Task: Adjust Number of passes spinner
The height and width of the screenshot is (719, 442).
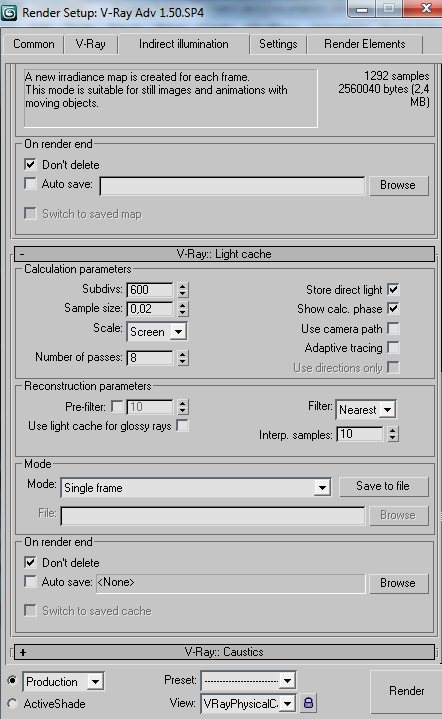Action: point(182,357)
